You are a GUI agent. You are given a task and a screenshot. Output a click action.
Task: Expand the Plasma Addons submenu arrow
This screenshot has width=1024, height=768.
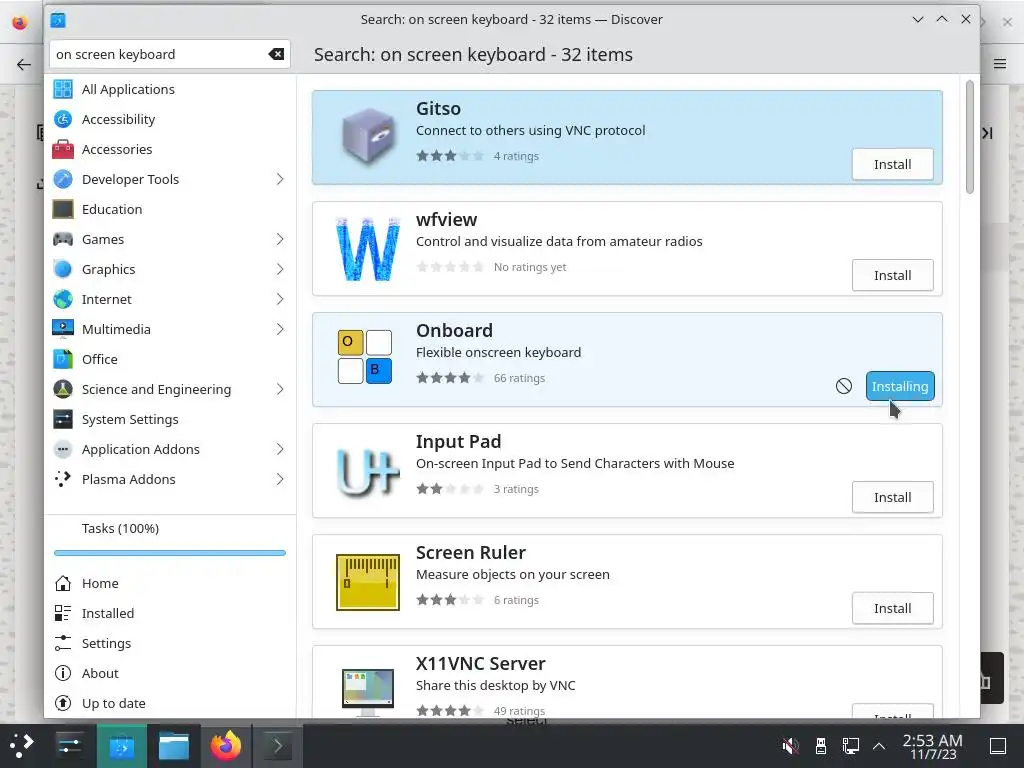click(280, 479)
